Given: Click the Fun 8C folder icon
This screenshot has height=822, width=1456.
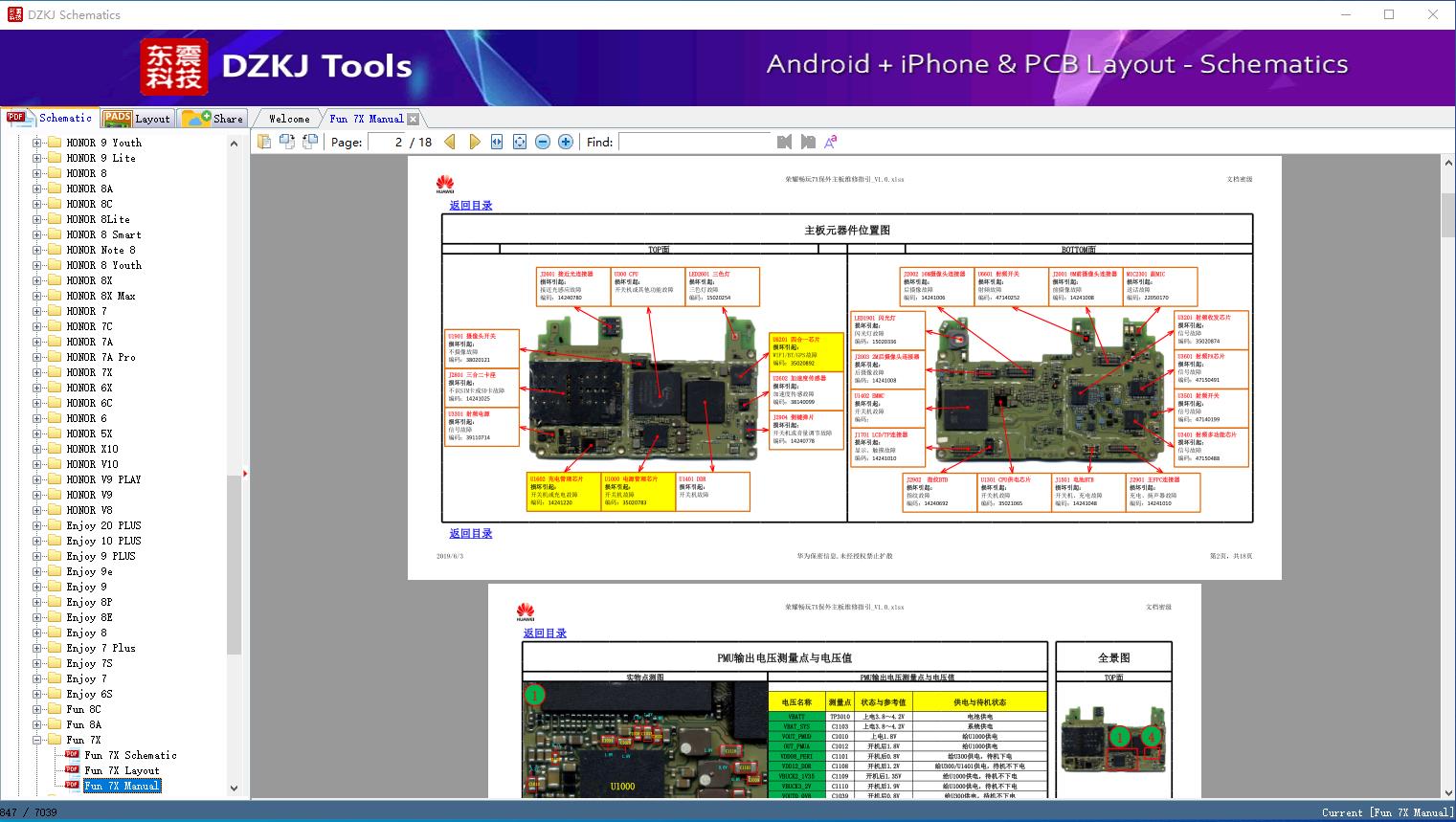Looking at the screenshot, I should pyautogui.click(x=55, y=709).
